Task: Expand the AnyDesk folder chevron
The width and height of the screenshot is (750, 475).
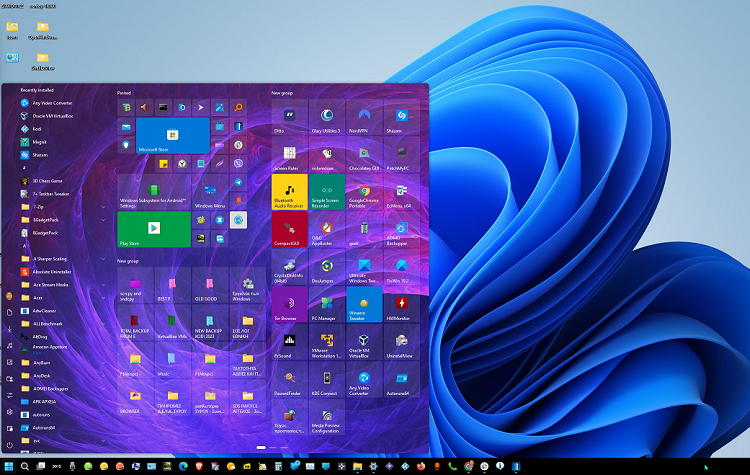Action: pyautogui.click(x=103, y=376)
